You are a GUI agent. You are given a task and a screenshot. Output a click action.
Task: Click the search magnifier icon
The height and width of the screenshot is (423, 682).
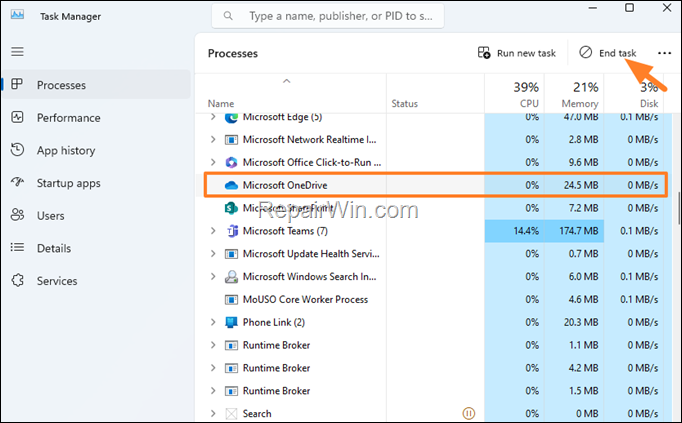[x=228, y=16]
